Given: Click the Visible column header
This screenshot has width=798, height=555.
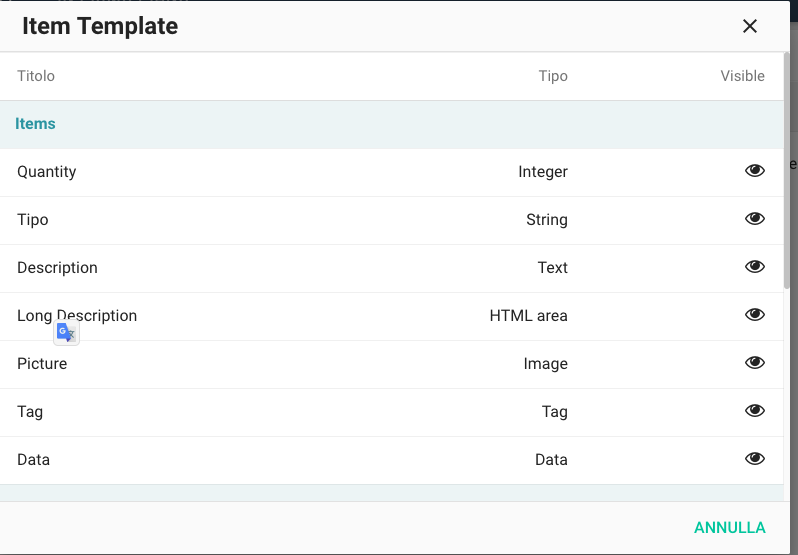Looking at the screenshot, I should (742, 76).
